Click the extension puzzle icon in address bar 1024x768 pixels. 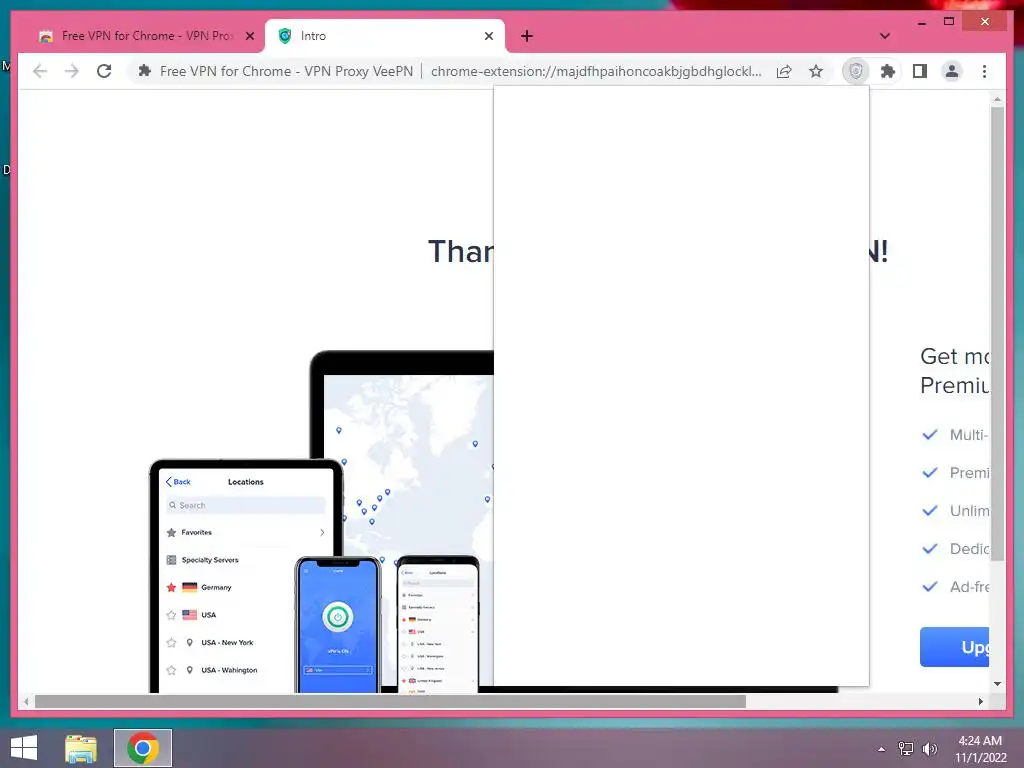(144, 71)
